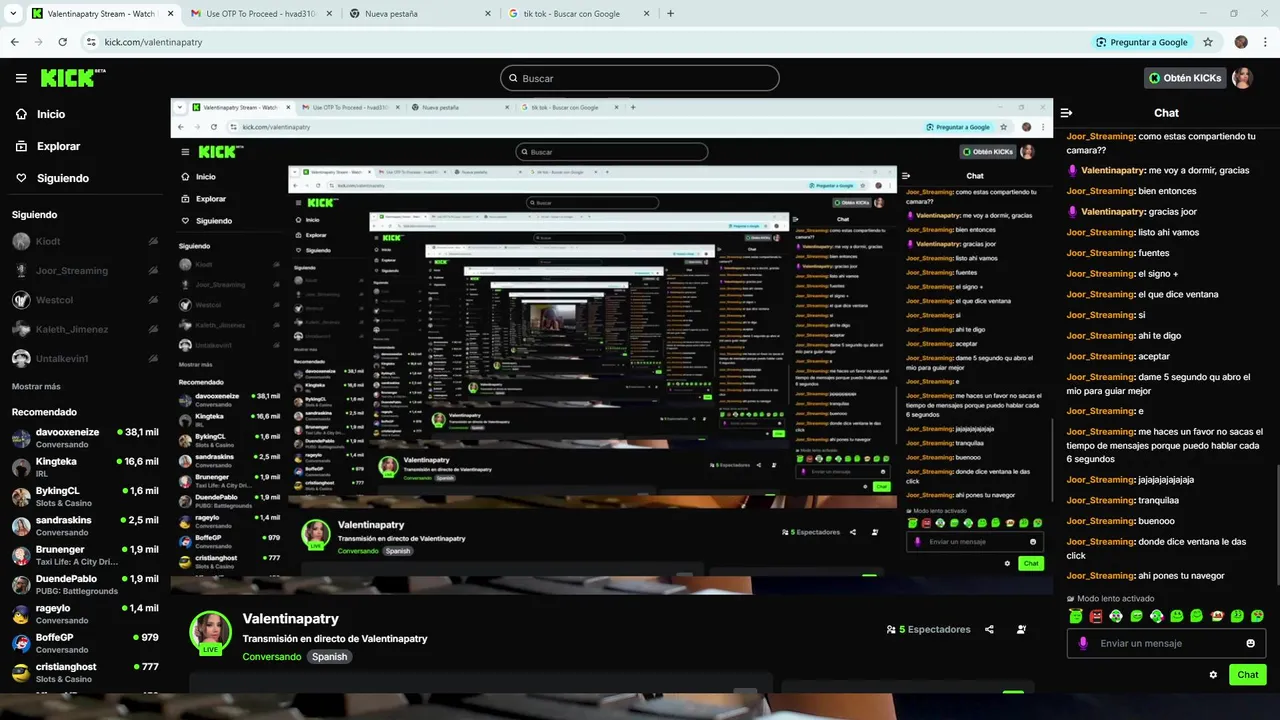Open the Chrome profile avatar in the toolbar

tap(1241, 42)
